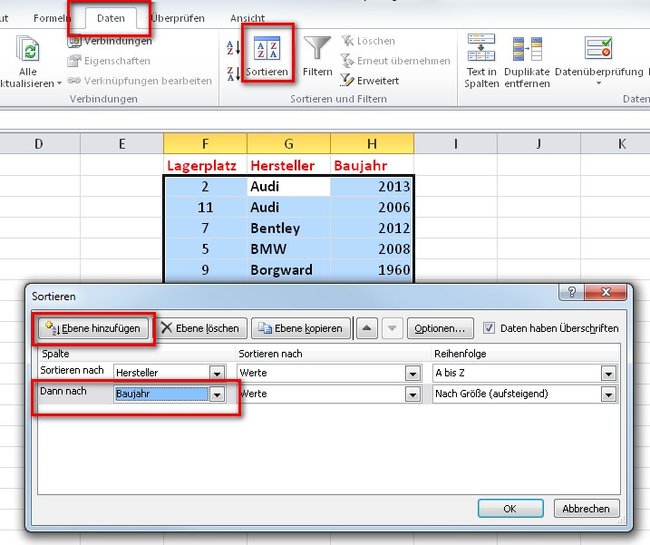
Task: Open Erweitert advanced filter
Action: [370, 80]
